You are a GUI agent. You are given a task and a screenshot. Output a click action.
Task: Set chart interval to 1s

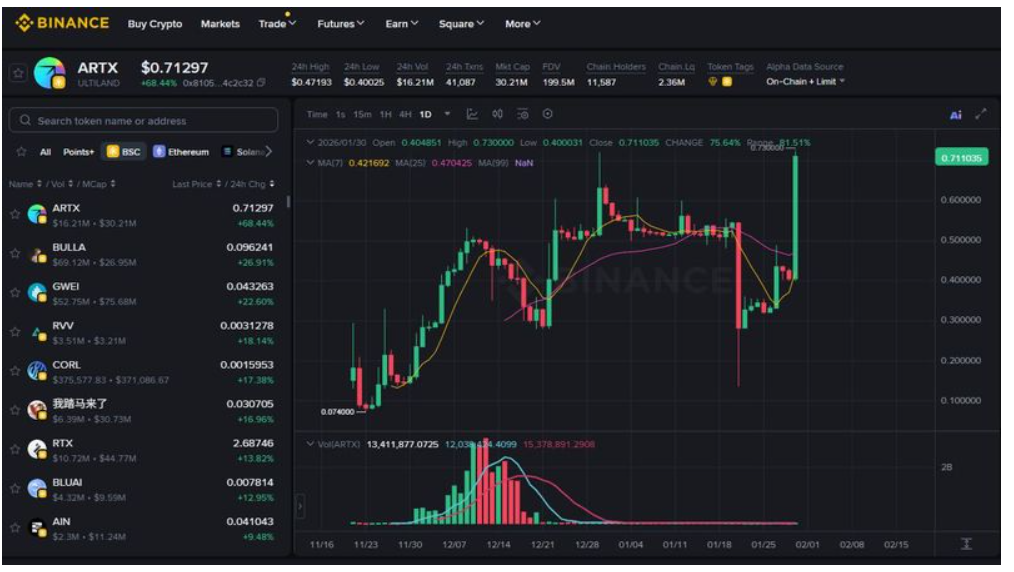click(341, 114)
